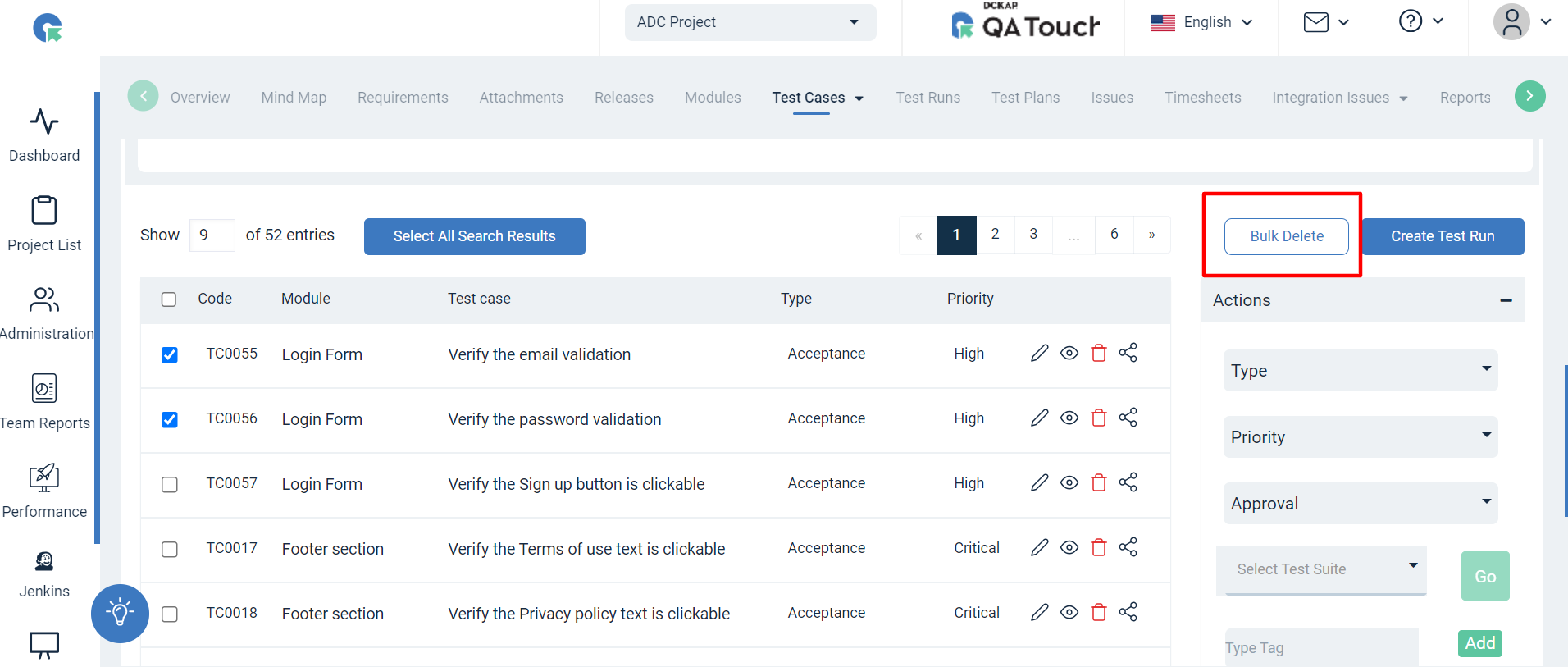Edit test case TC0057 pencil icon

(x=1040, y=482)
